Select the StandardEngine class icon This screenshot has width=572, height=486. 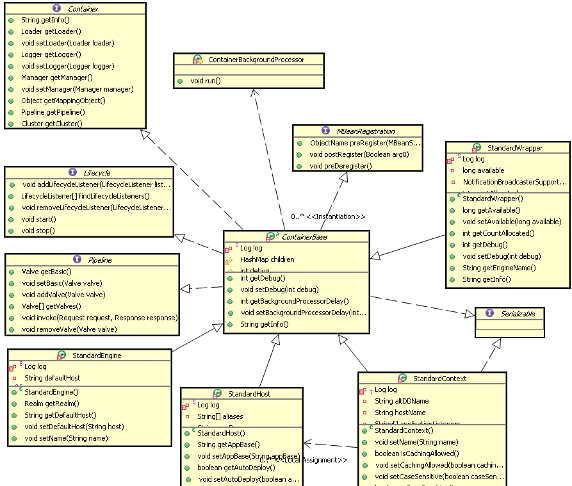tap(61, 355)
